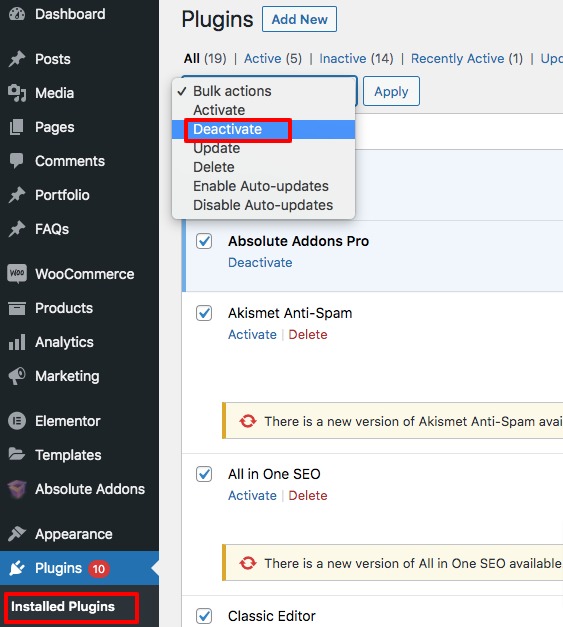The height and width of the screenshot is (627, 563).
Task: Click the Posts pushpin icon
Action: (17, 59)
